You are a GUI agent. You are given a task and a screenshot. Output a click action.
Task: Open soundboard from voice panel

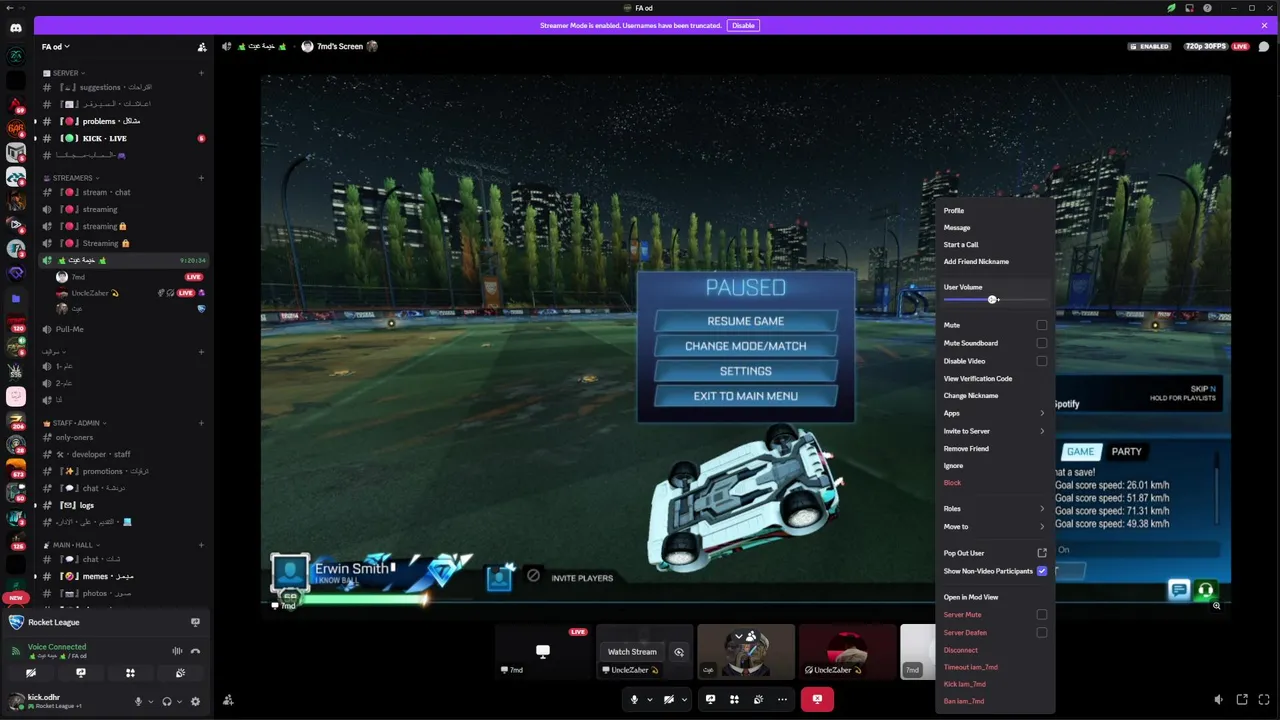click(x=180, y=673)
